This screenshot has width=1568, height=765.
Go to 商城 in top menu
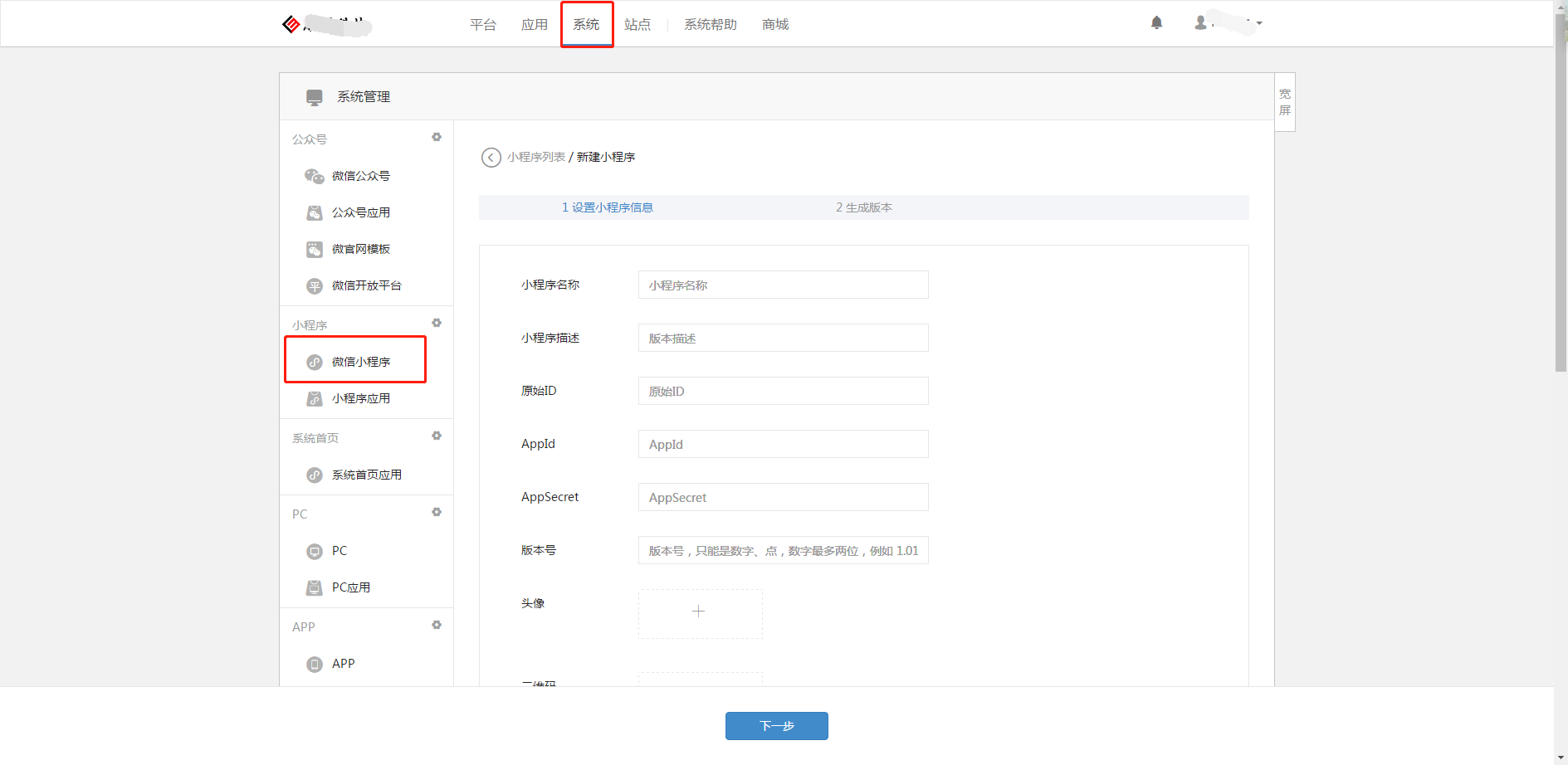pyautogui.click(x=775, y=24)
